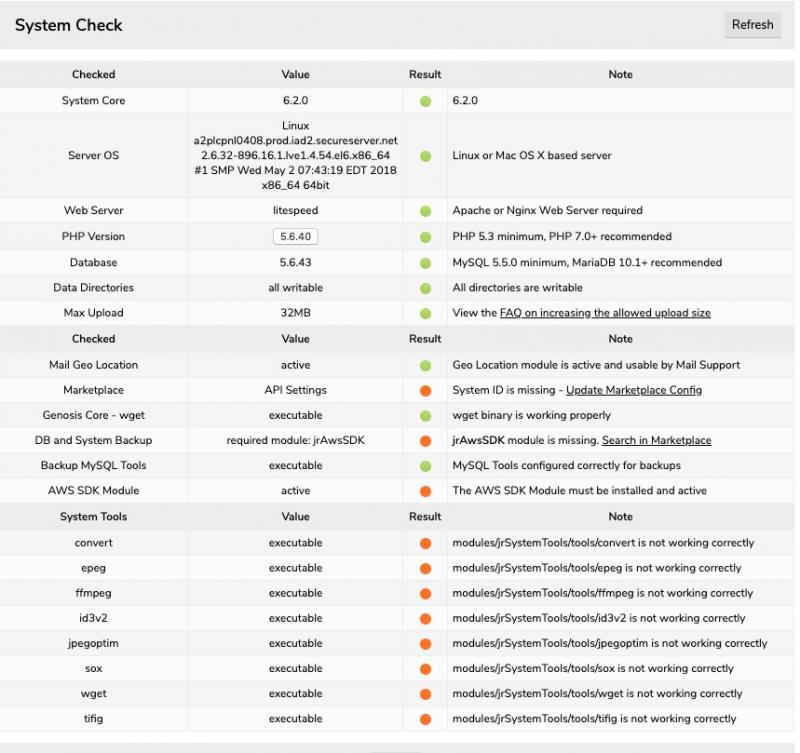Click the System Check page title
The height and width of the screenshot is (753, 800).
(x=69, y=25)
